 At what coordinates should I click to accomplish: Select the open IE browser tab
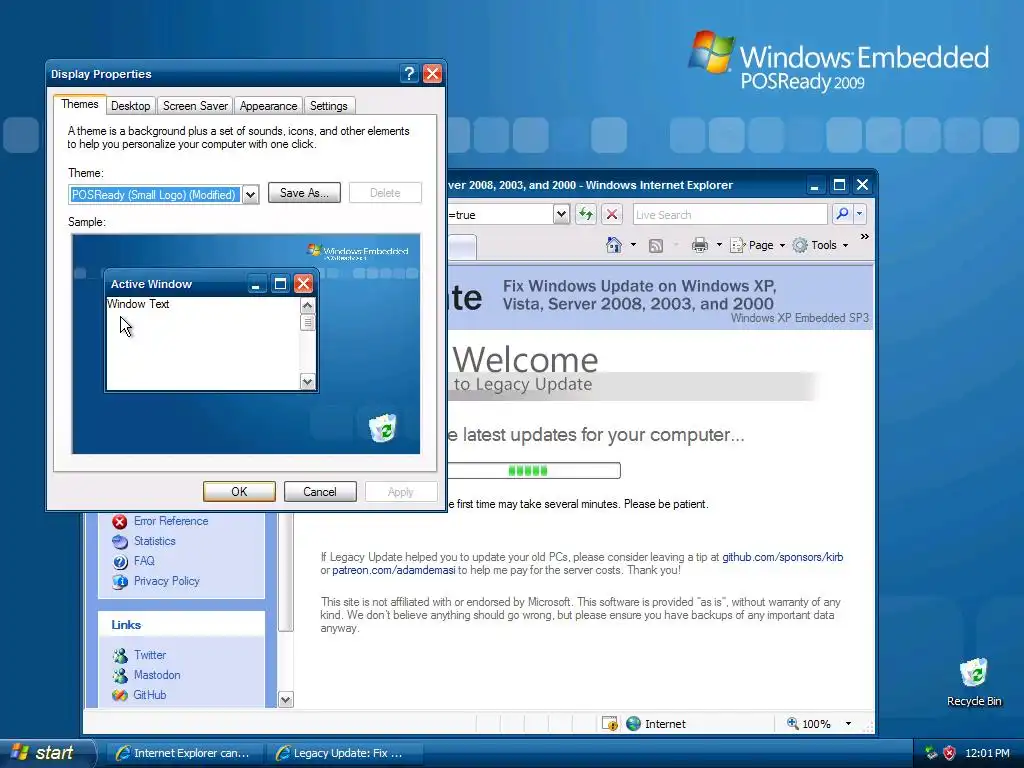462,248
